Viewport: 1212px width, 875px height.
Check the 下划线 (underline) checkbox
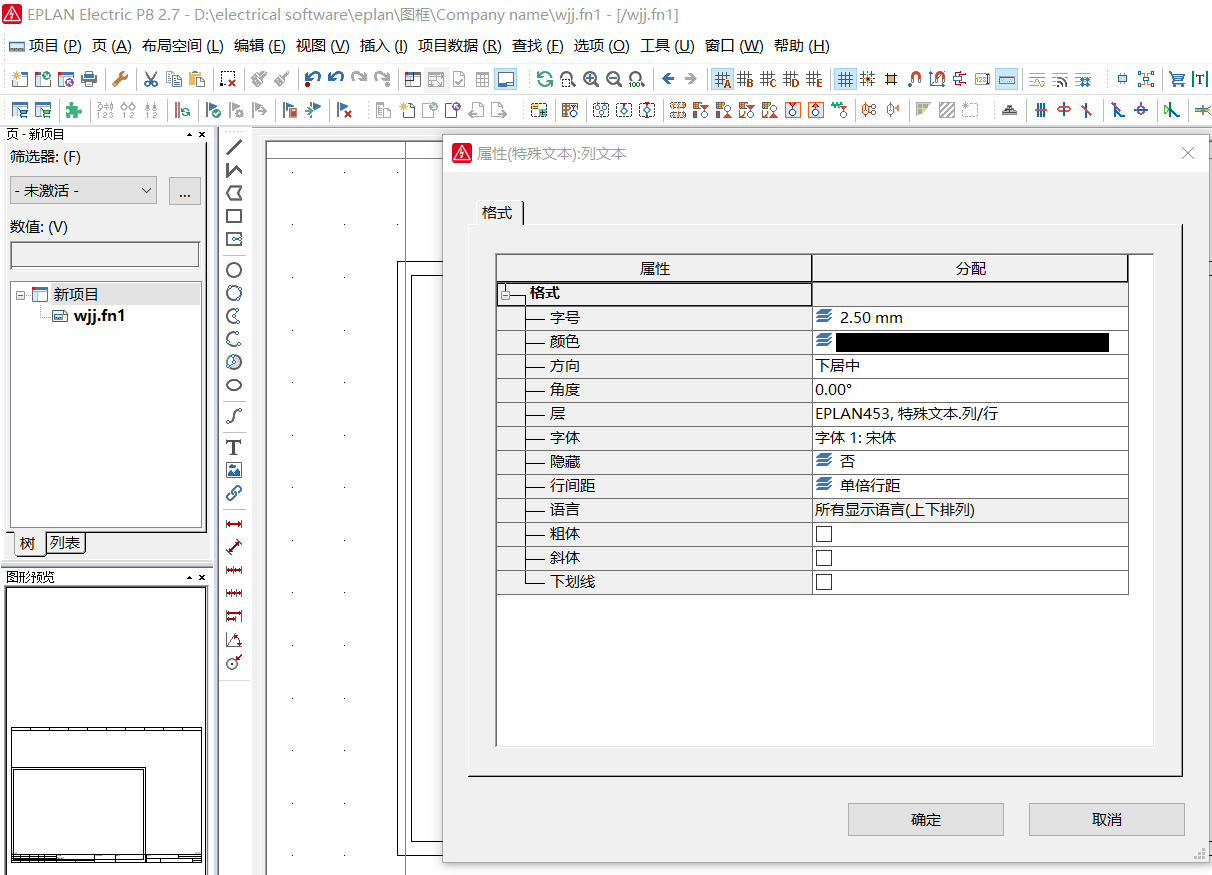824,582
